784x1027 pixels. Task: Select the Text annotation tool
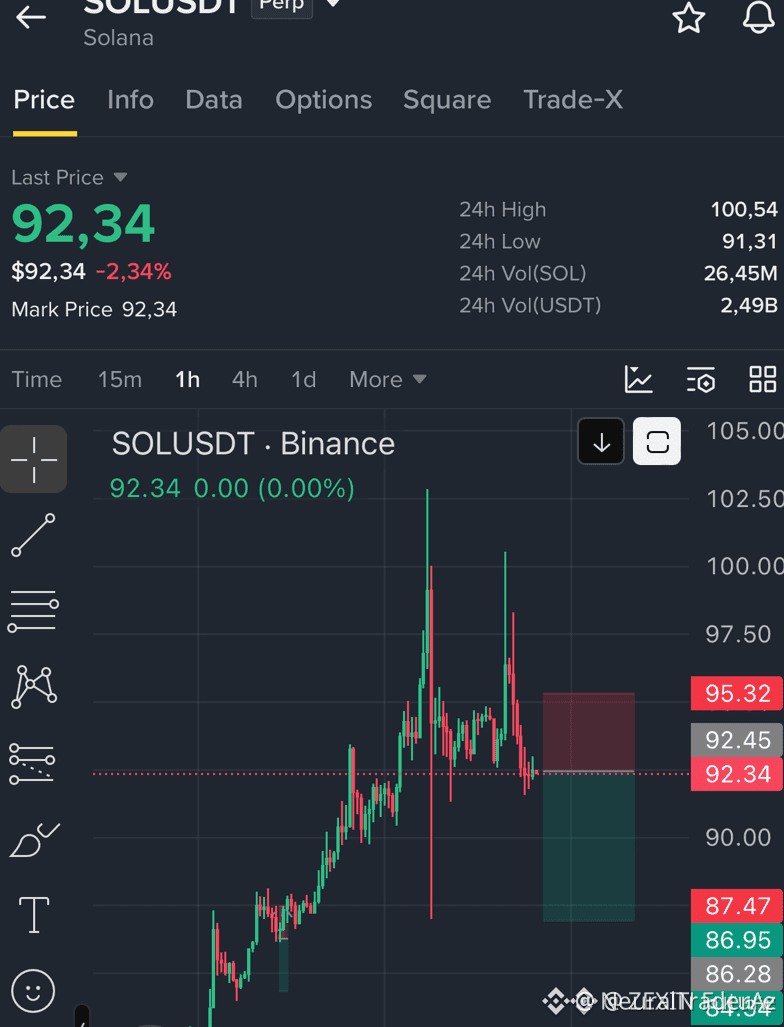point(33,914)
